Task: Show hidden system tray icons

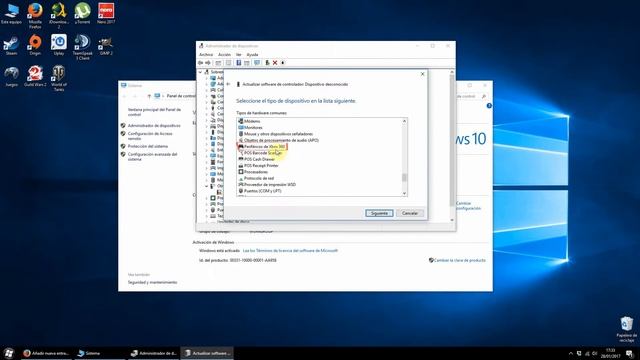Action: [x=571, y=353]
